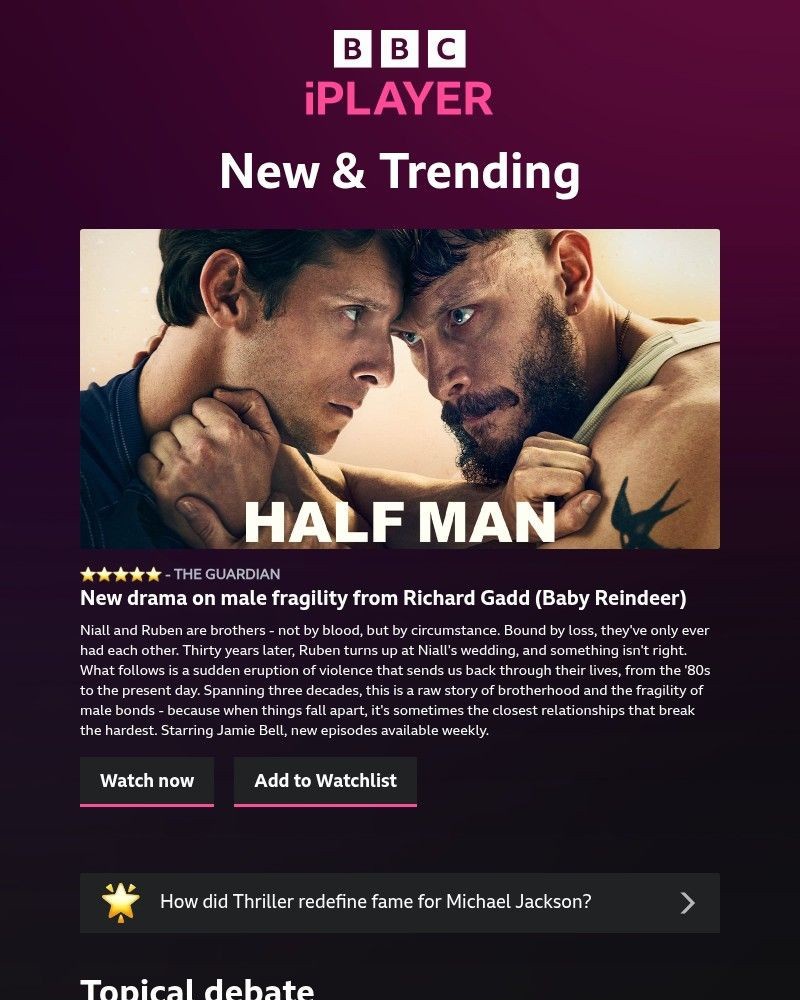800x1000 pixels.
Task: Click the BBC logo blocks
Action: click(399, 48)
